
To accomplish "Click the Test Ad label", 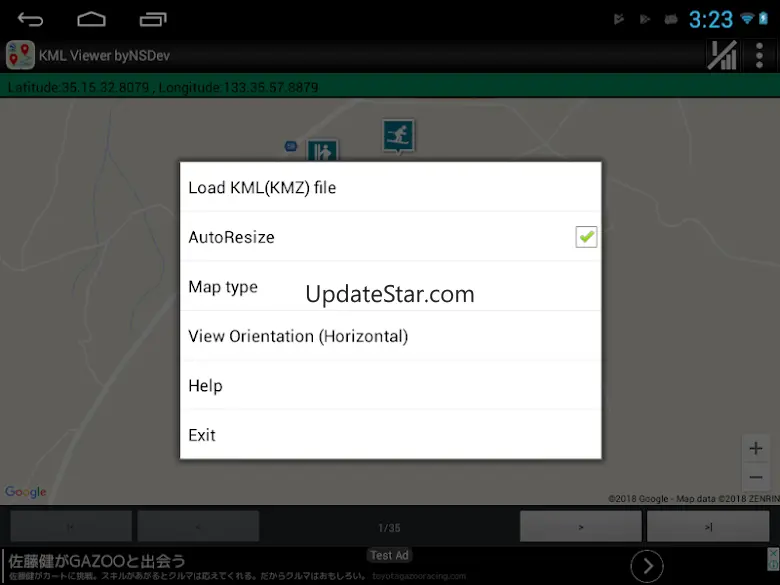I will pos(390,555).
